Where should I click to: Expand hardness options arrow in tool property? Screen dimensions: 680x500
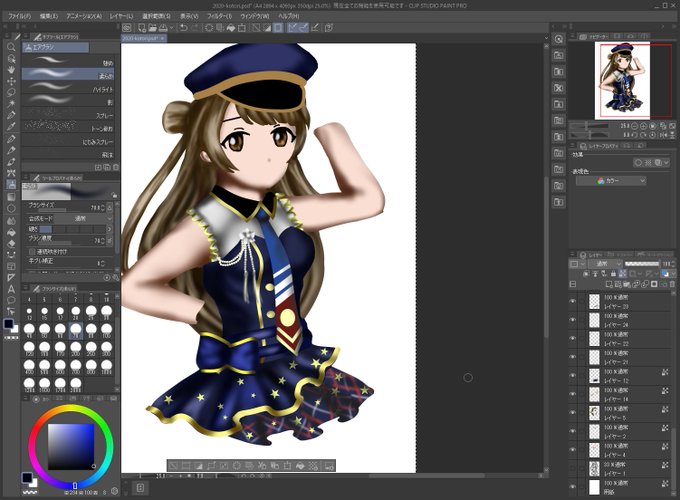point(109,229)
